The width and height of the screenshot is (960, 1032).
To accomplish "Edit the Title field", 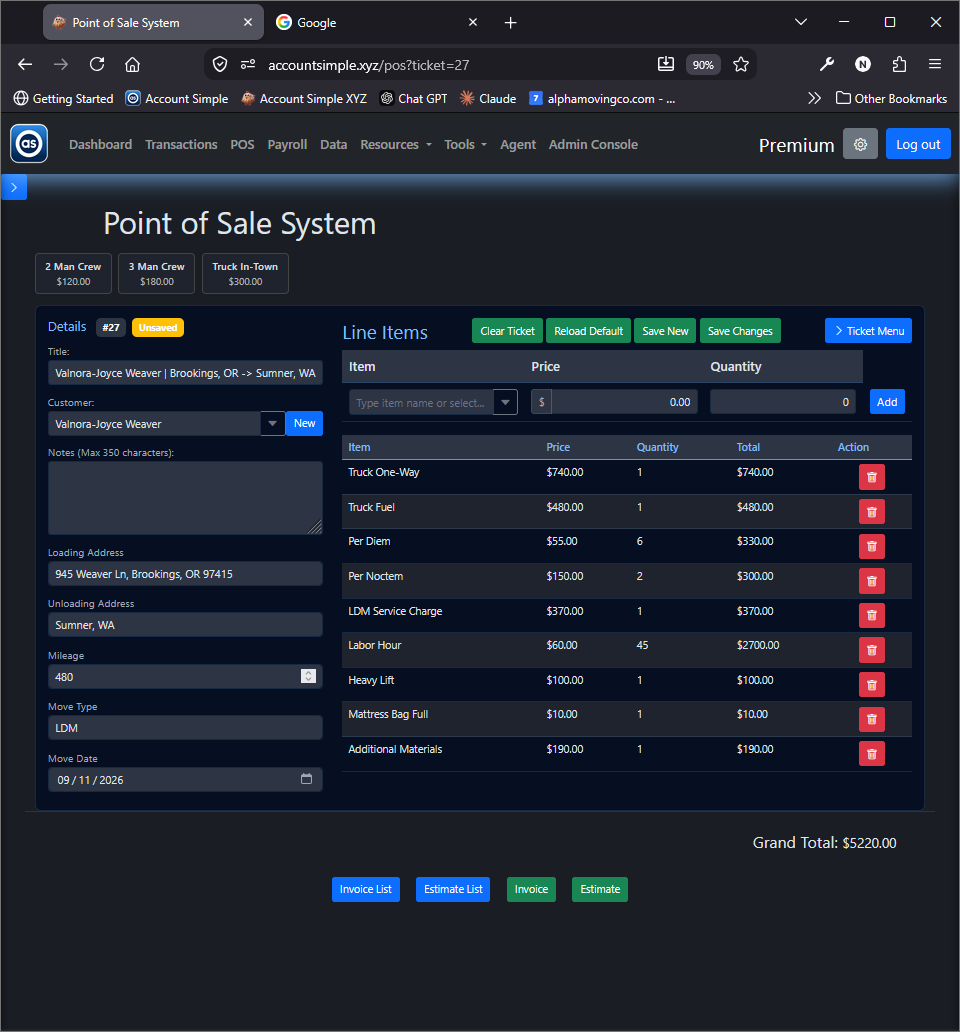I will [x=185, y=373].
